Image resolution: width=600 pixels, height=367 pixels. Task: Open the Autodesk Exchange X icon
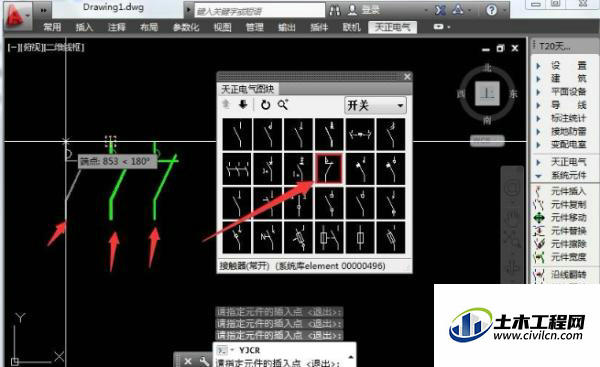pyautogui.click(x=440, y=10)
